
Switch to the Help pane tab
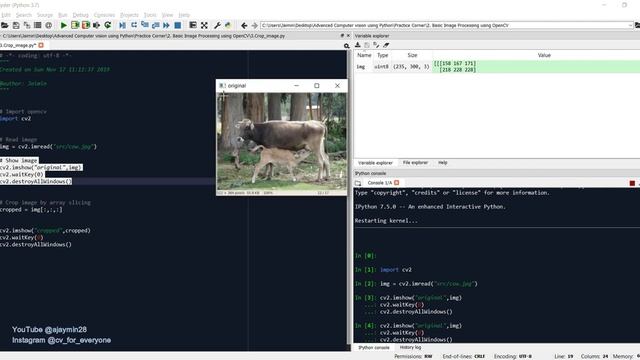[x=443, y=163]
